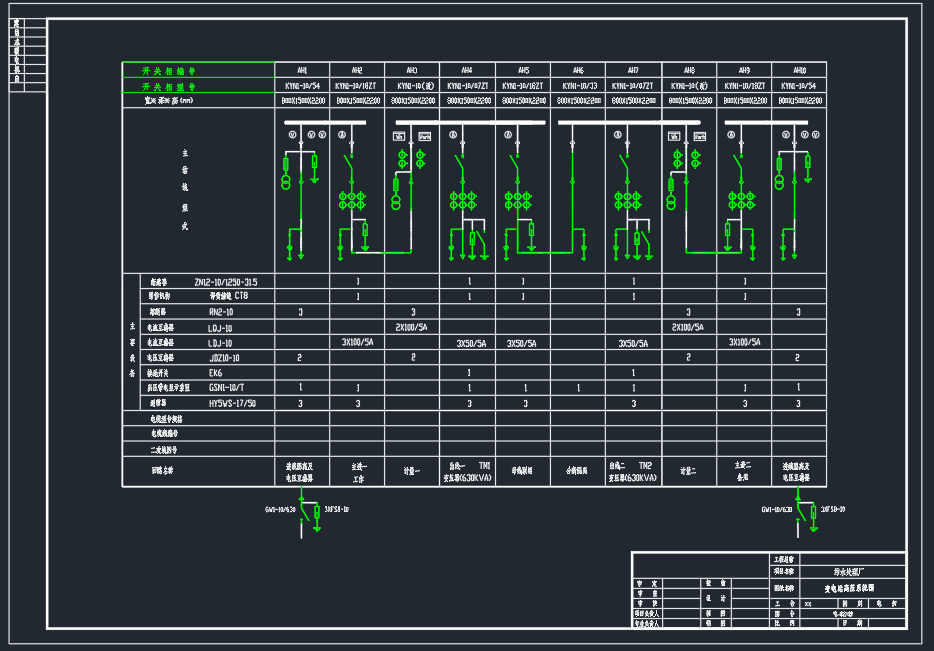Click the AH6 cabinet number header
Image resolution: width=934 pixels, height=651 pixels.
point(578,71)
